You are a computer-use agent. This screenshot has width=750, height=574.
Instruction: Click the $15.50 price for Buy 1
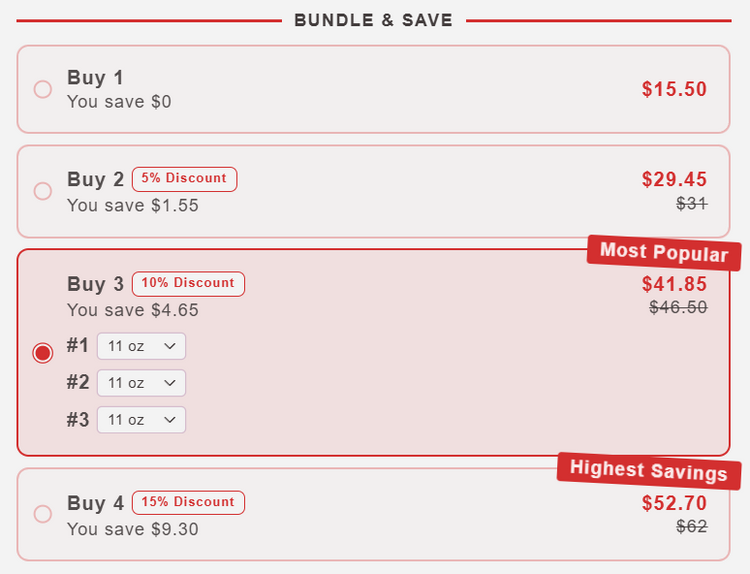pos(674,89)
